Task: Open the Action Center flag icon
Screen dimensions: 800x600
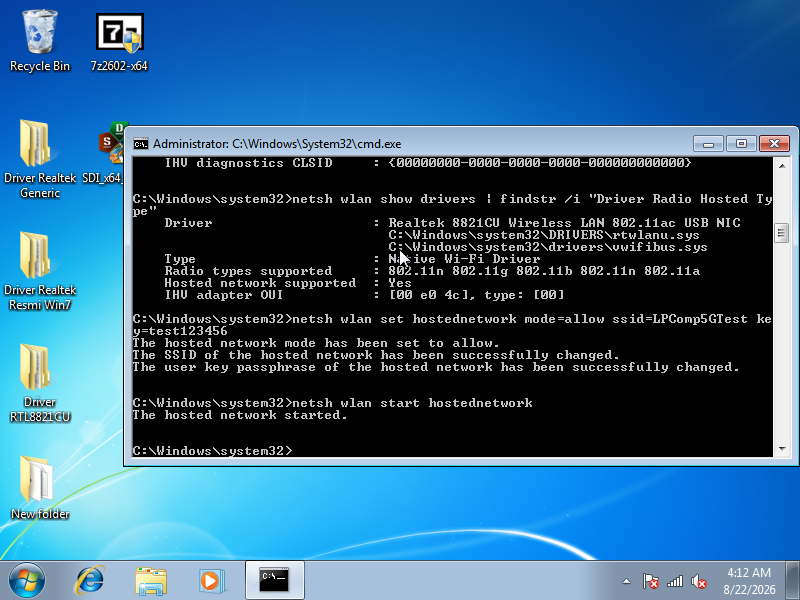Action: click(650, 581)
